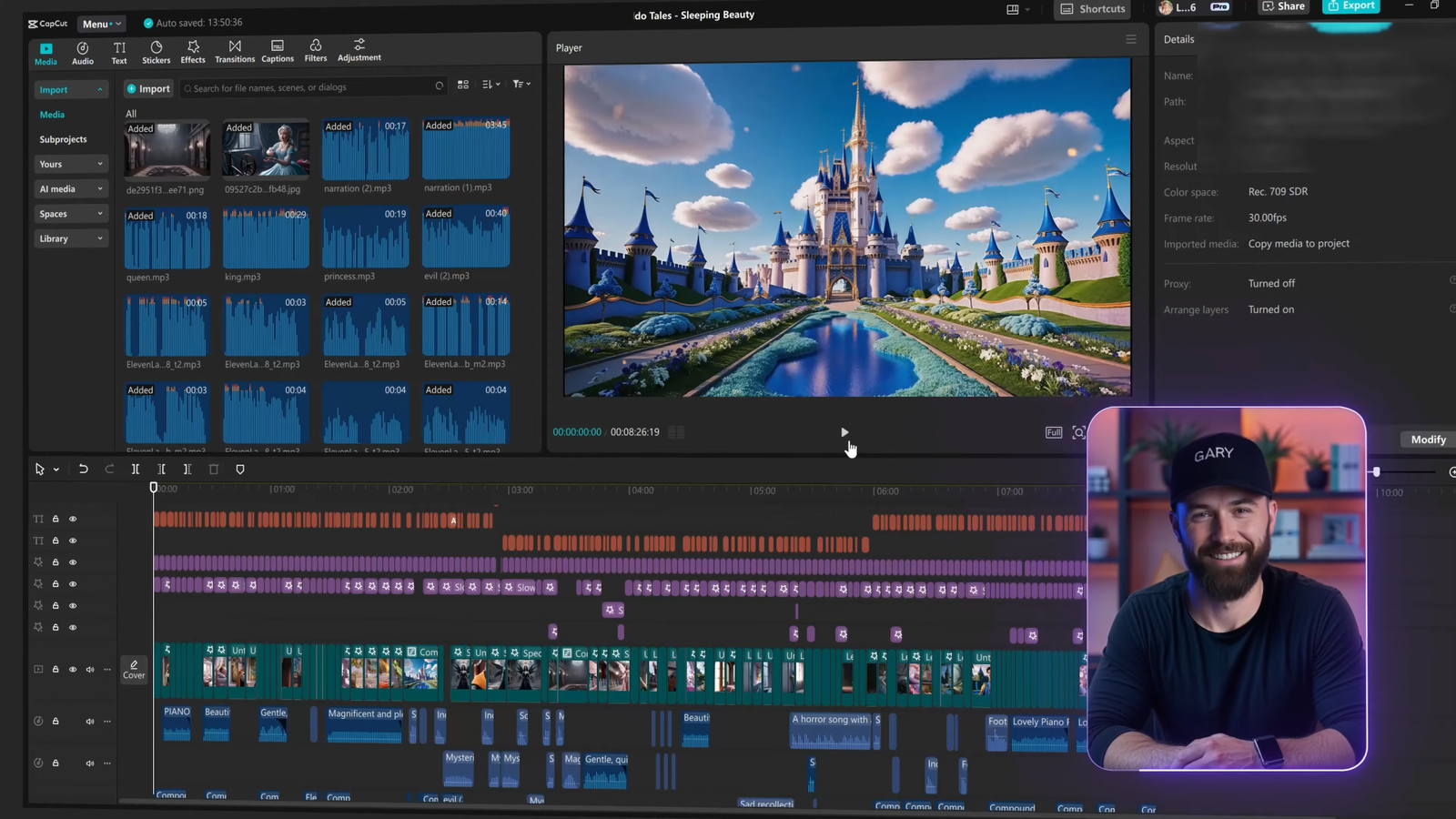Open the sort order dropdown in media panel

[491, 85]
